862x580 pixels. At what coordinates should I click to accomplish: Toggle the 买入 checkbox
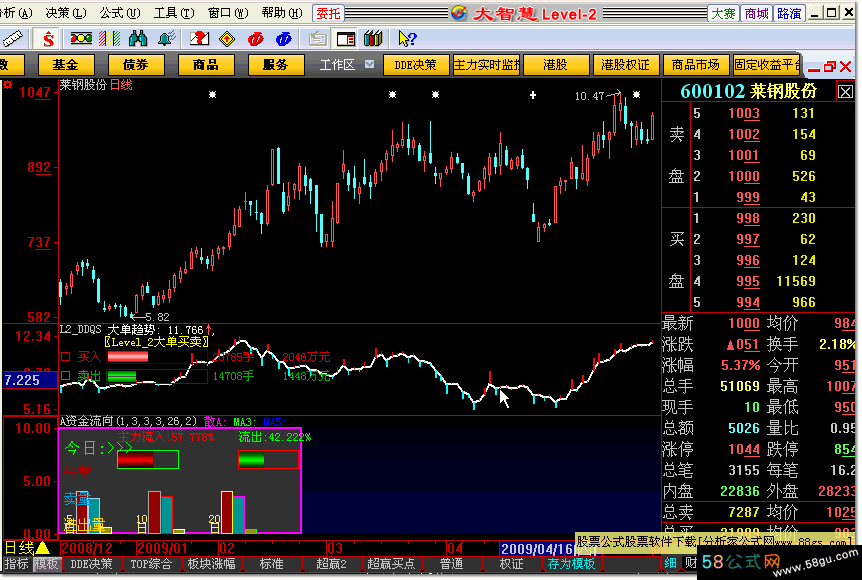click(x=65, y=357)
